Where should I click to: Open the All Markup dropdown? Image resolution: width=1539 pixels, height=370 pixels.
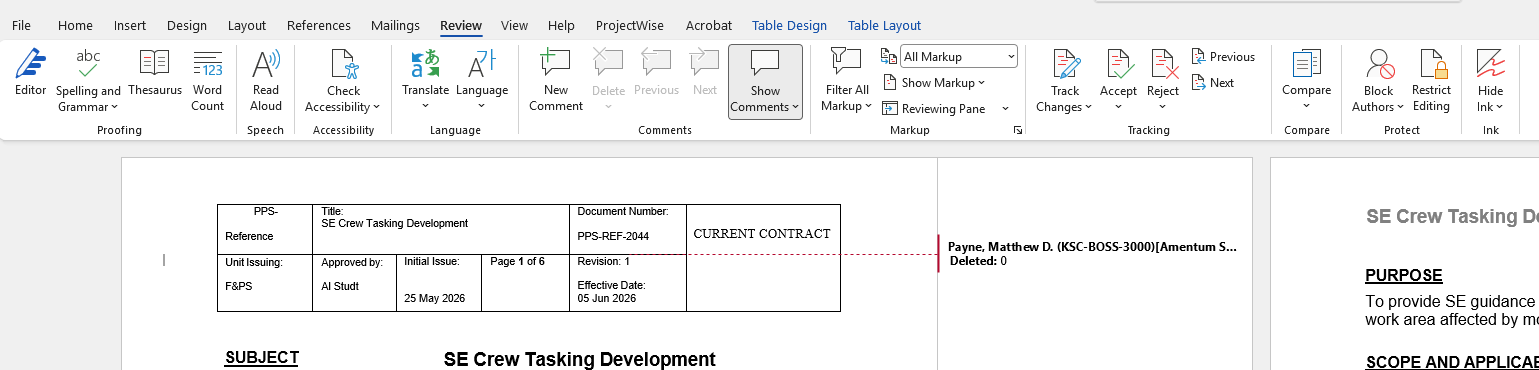pyautogui.click(x=959, y=57)
